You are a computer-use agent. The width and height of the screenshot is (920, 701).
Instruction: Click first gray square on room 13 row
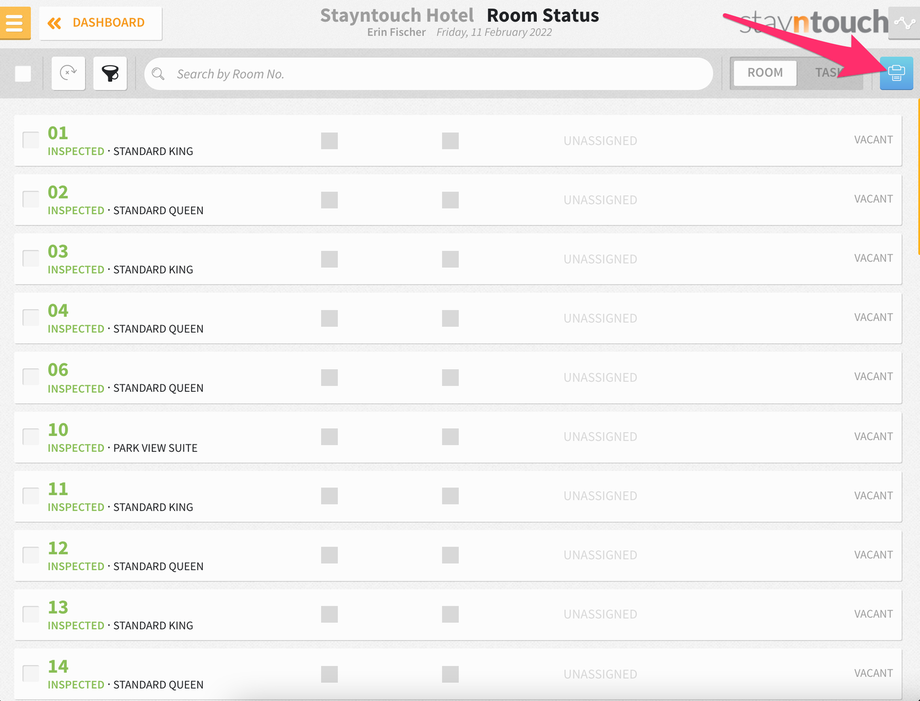[329, 615]
